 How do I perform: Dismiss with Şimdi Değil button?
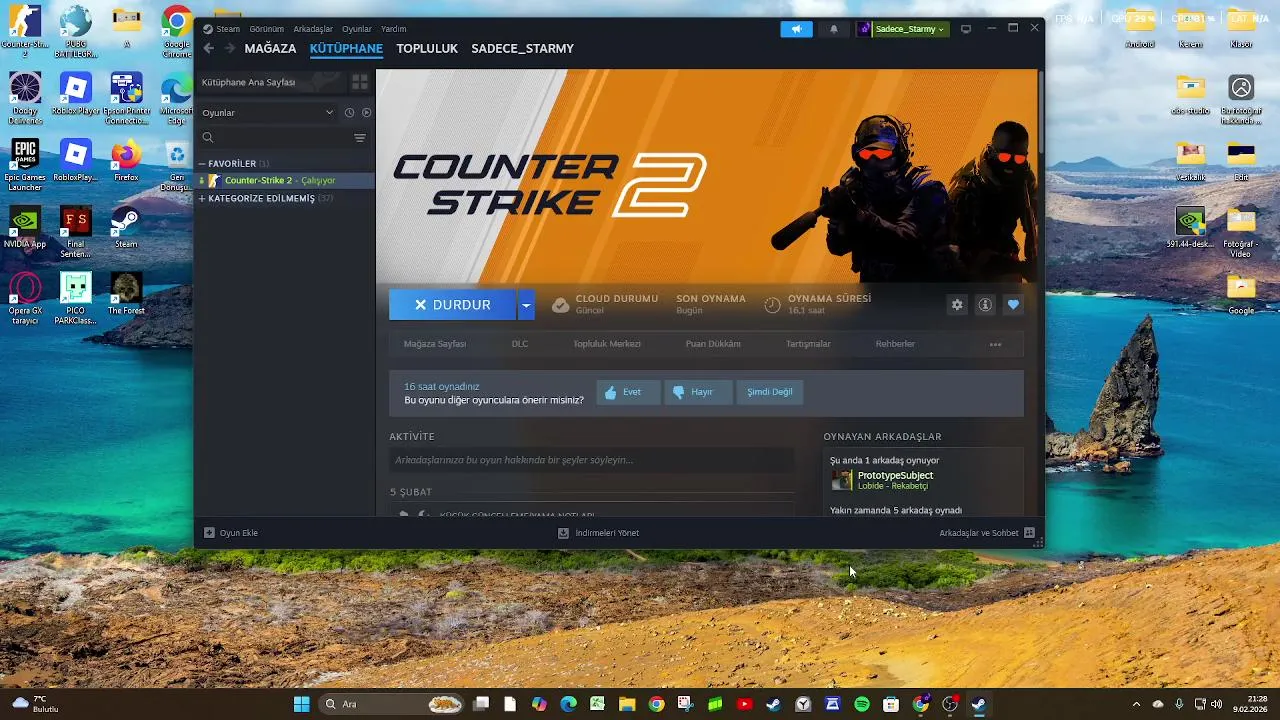[770, 392]
